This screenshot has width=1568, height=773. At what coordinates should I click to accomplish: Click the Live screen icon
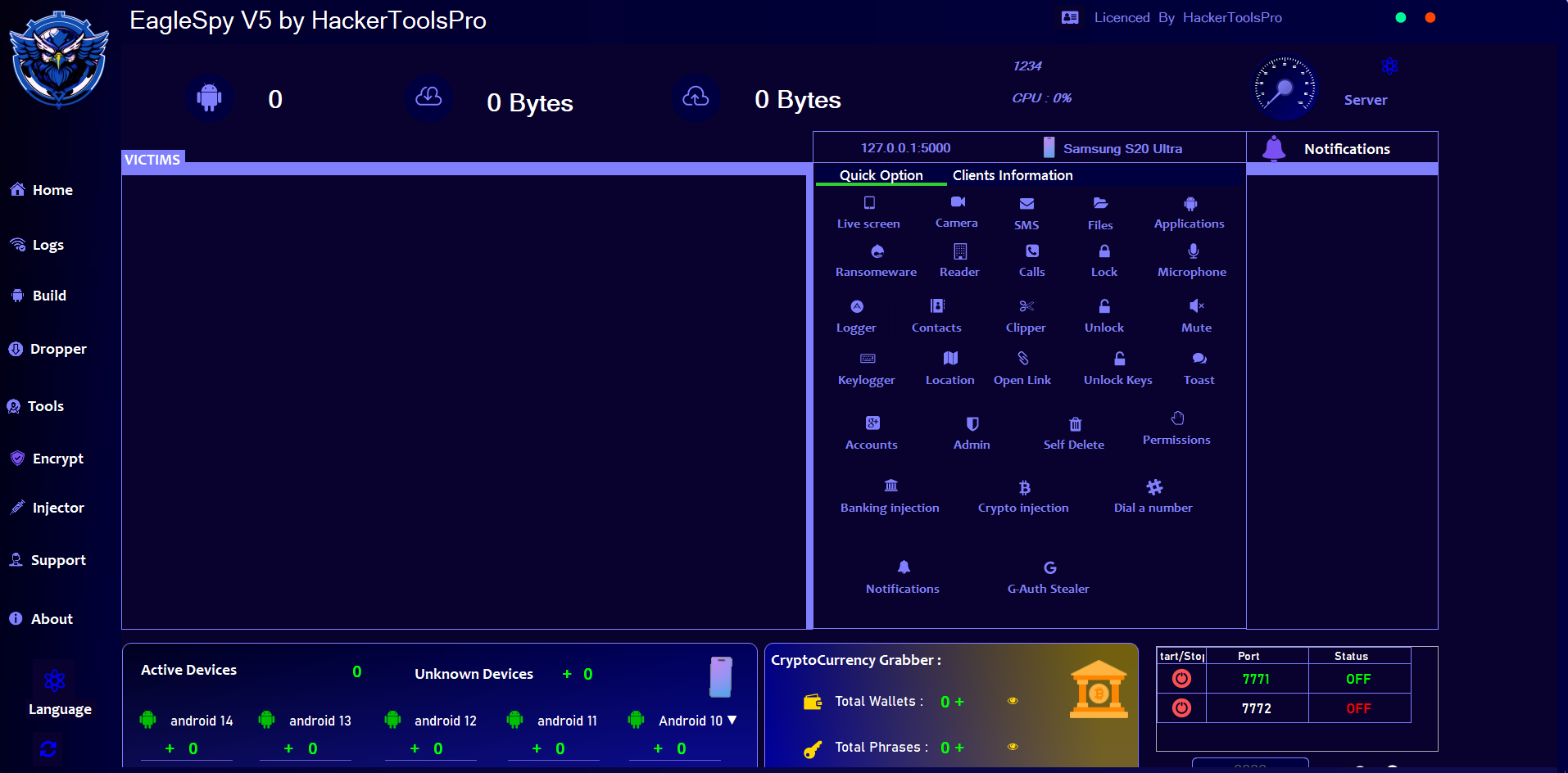pos(869,202)
